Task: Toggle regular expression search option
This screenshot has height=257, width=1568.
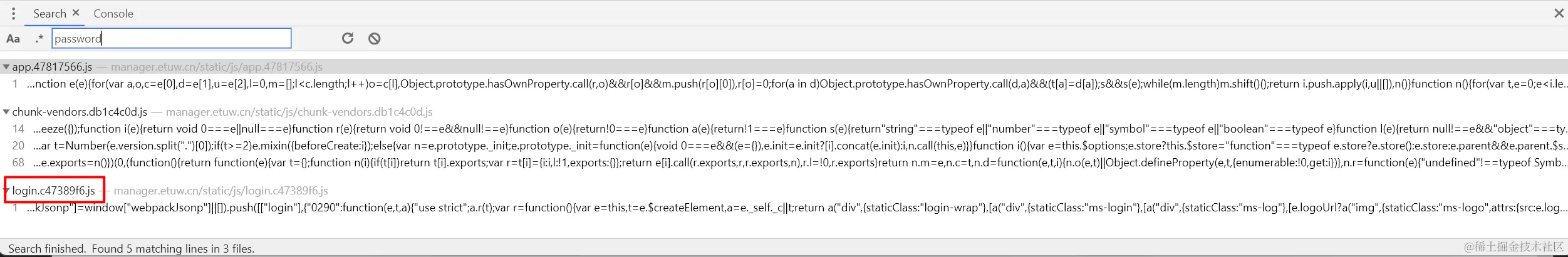Action: pos(39,39)
